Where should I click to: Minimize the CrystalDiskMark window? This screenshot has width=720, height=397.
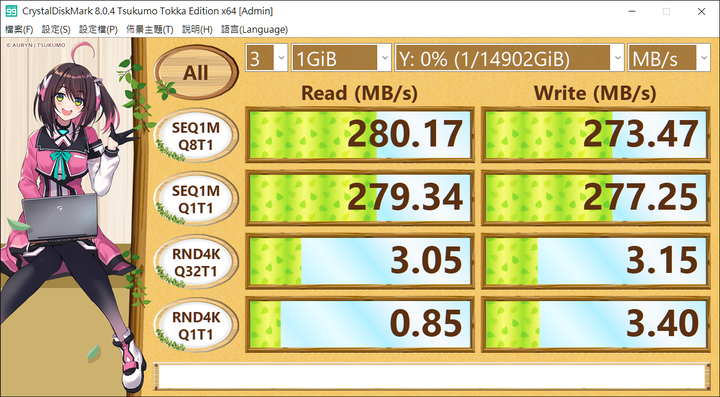click(x=632, y=11)
